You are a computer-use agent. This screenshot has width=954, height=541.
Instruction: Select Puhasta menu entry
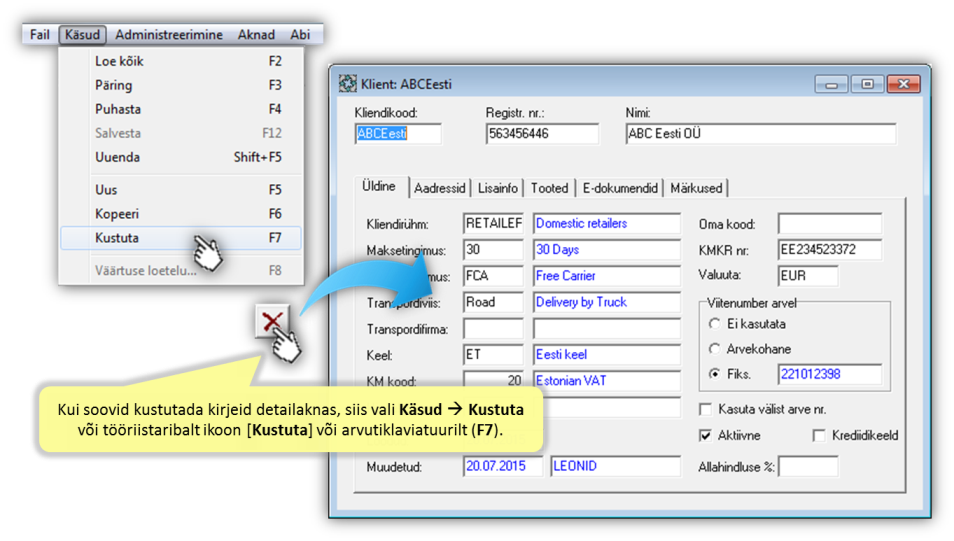[x=181, y=110]
